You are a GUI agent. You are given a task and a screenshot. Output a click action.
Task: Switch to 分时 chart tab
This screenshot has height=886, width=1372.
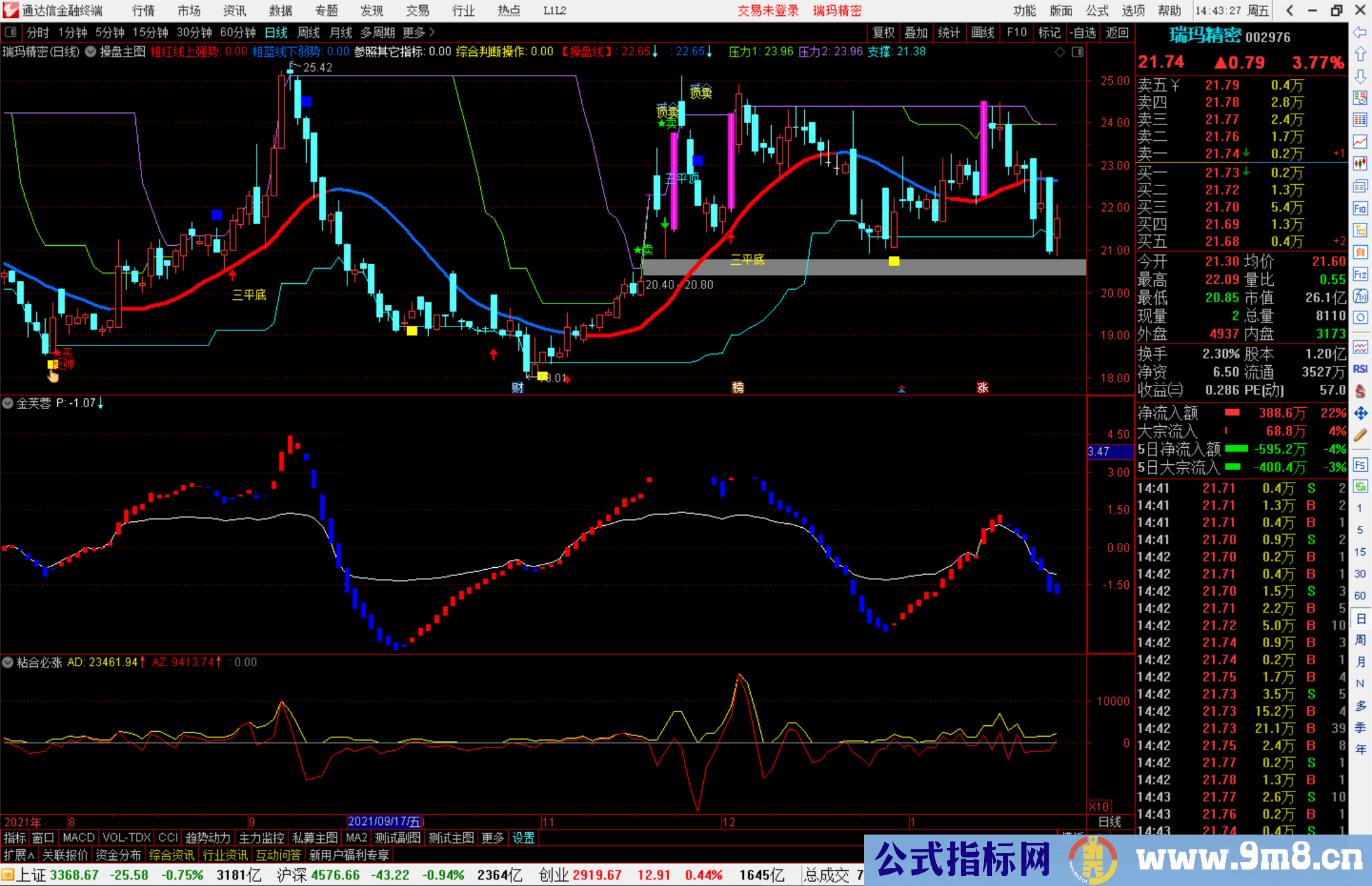pos(37,32)
